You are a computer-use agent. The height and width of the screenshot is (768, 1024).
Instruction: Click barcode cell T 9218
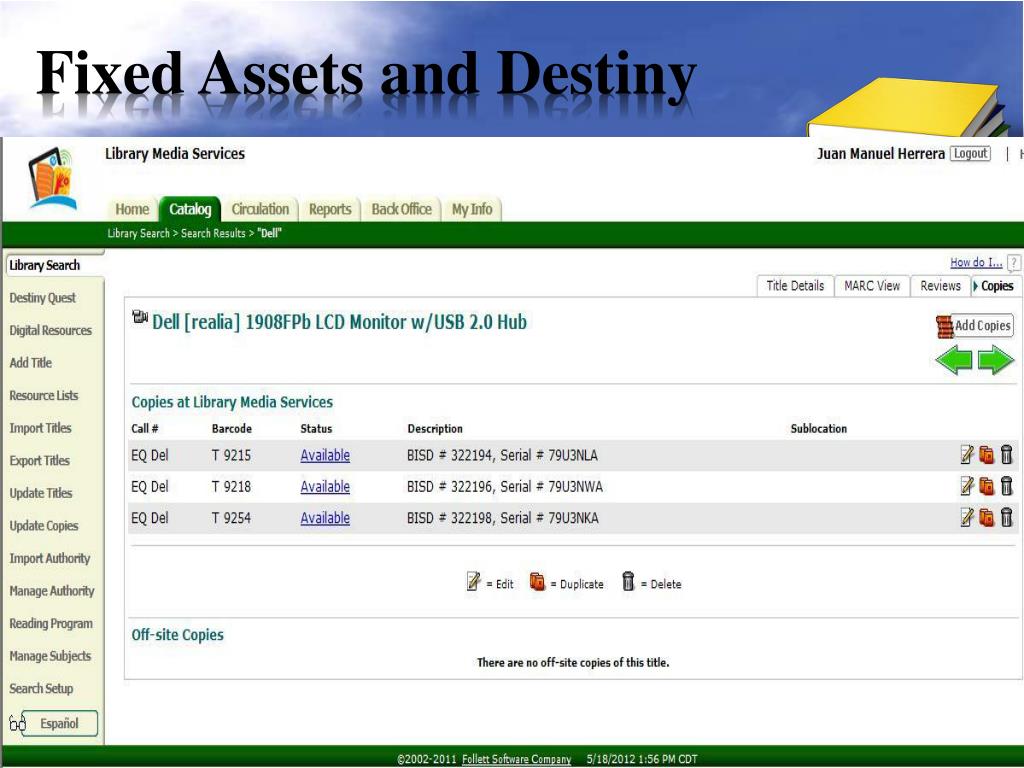tap(231, 487)
